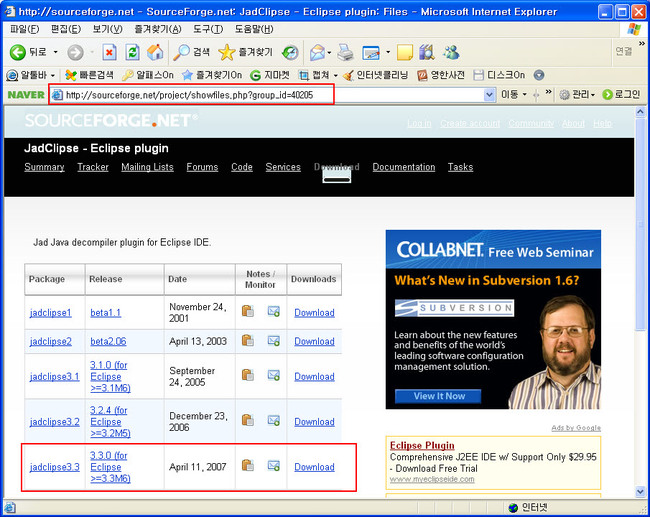650x517 pixels.
Task: Click 빠른검색 toolbar item
Action: (x=90, y=75)
